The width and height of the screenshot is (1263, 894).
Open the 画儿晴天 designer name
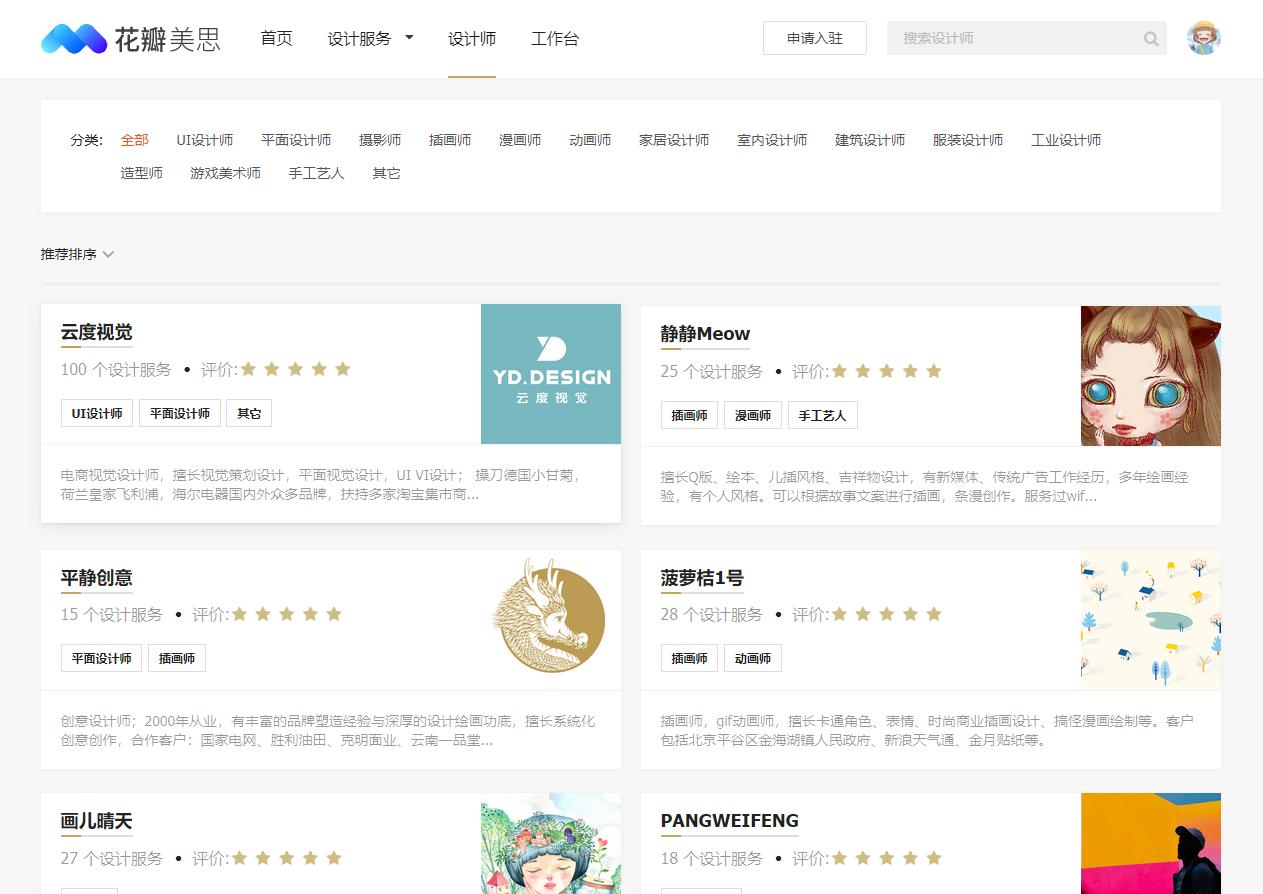(97, 822)
